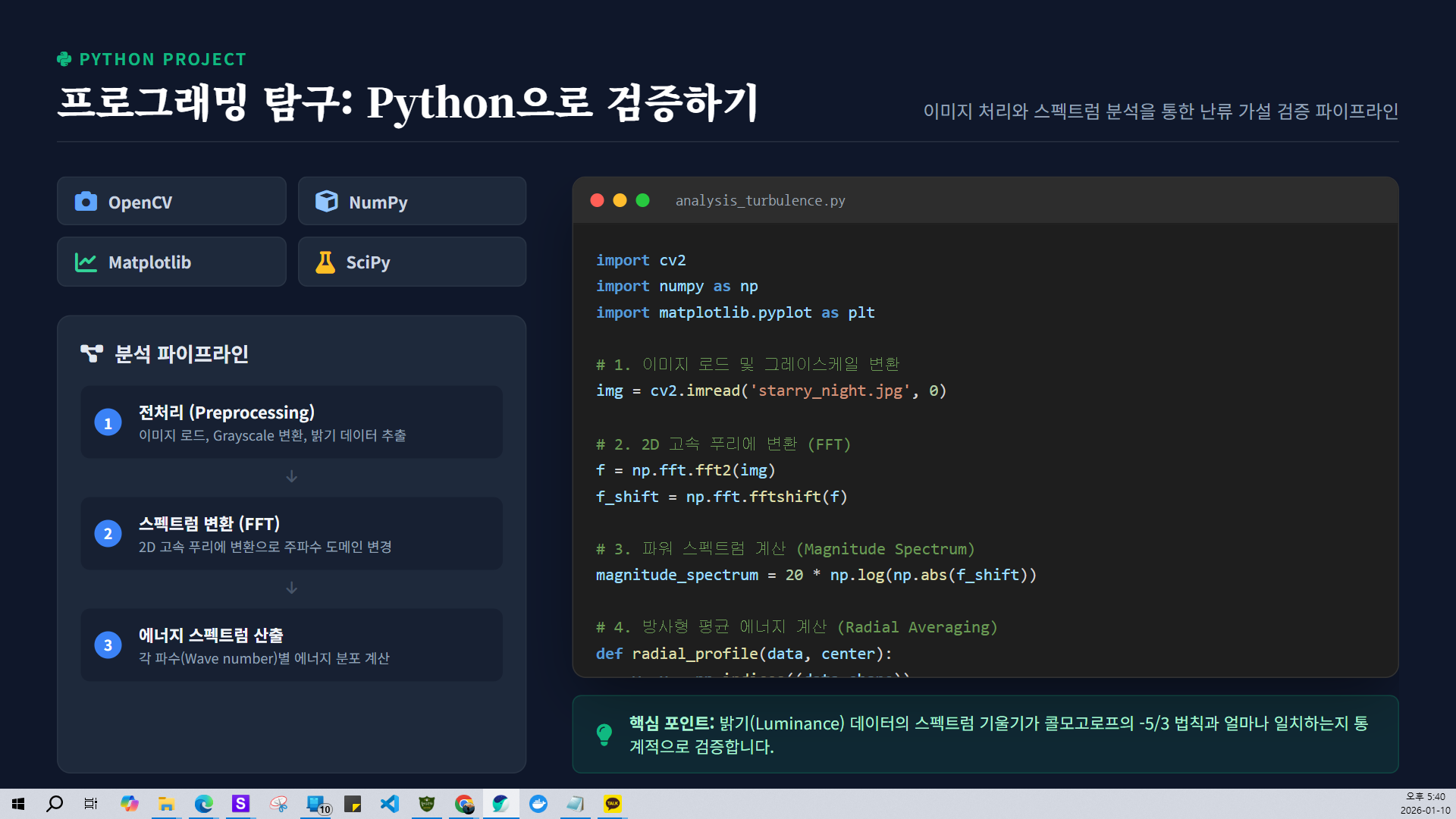Click the yellow dot in code window
The image size is (1456, 819).
[x=620, y=200]
